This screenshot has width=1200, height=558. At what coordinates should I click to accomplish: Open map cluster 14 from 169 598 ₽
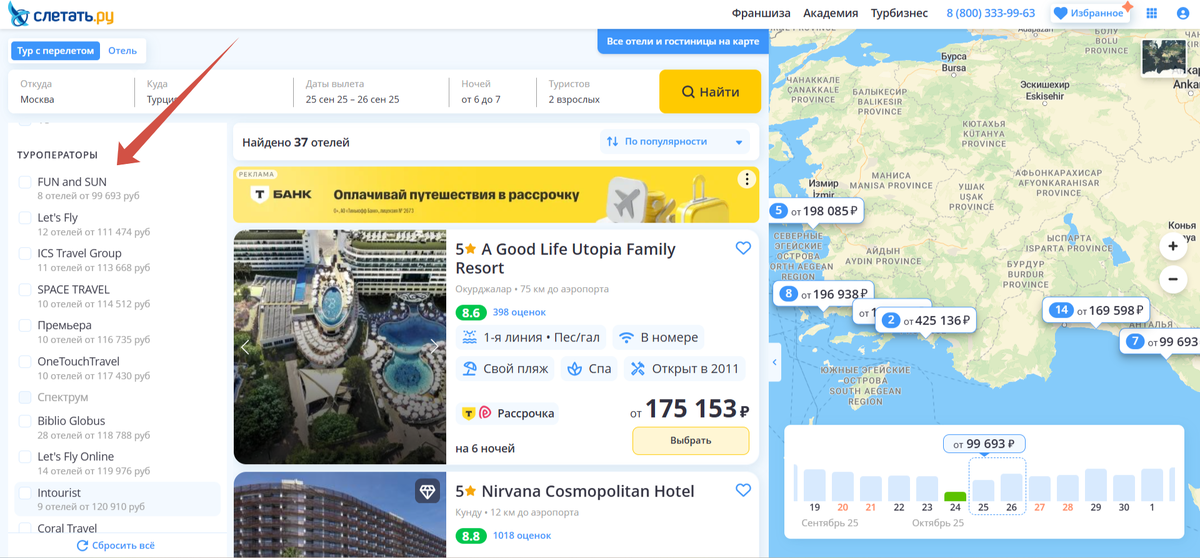point(1095,310)
